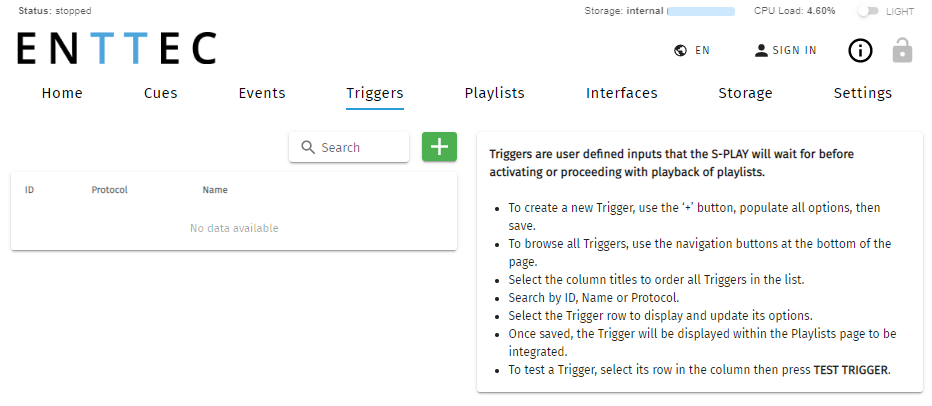
Task: Open the Storage tab
Action: [745, 93]
